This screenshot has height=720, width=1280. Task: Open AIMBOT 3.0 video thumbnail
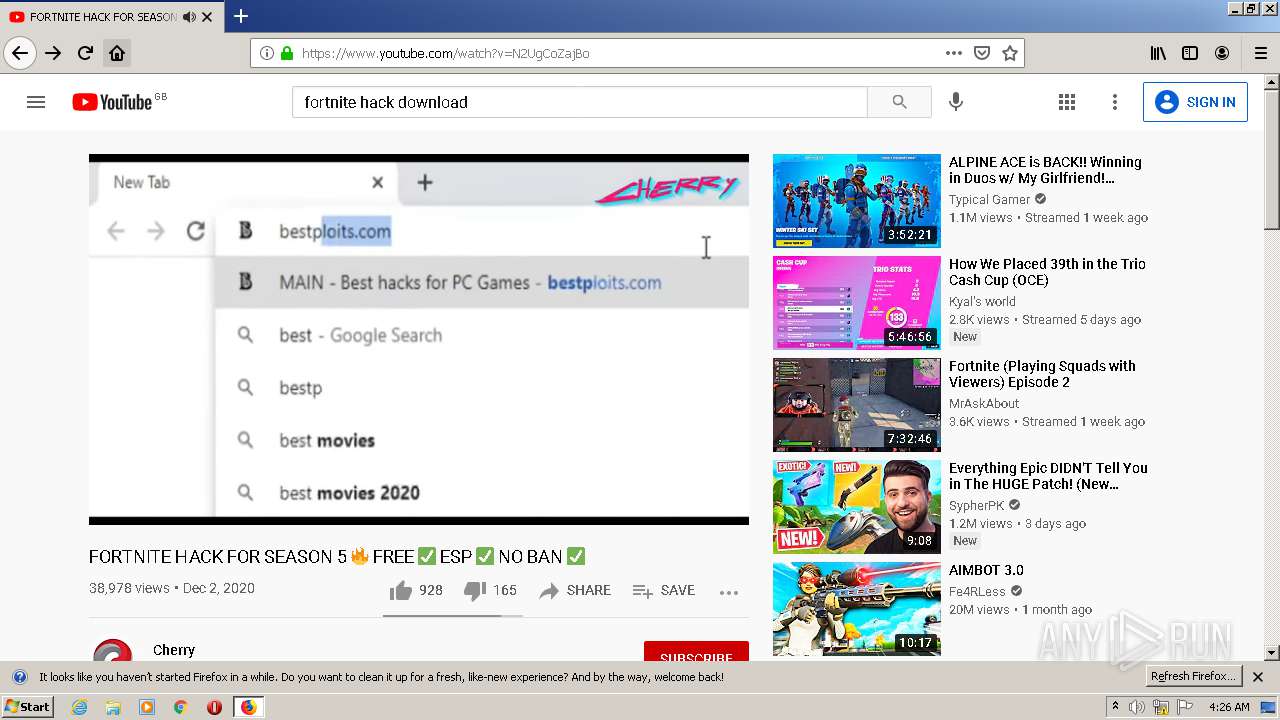857,608
